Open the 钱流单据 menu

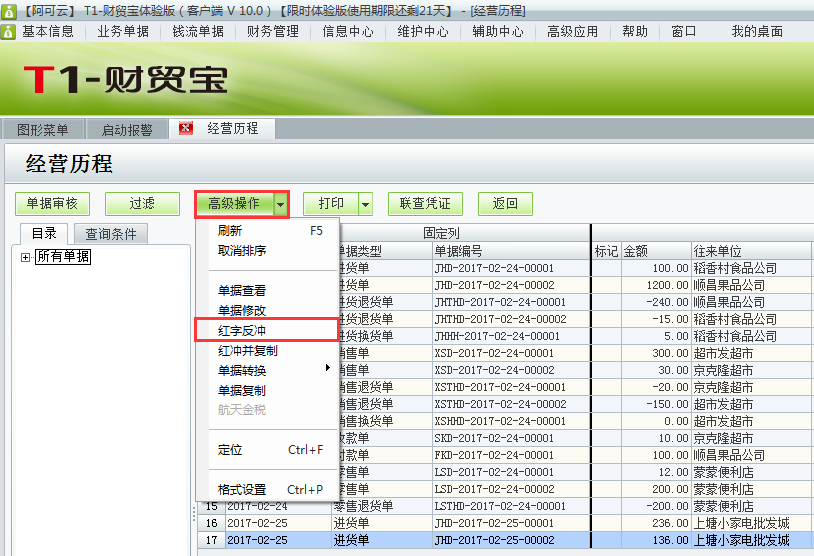coord(198,32)
